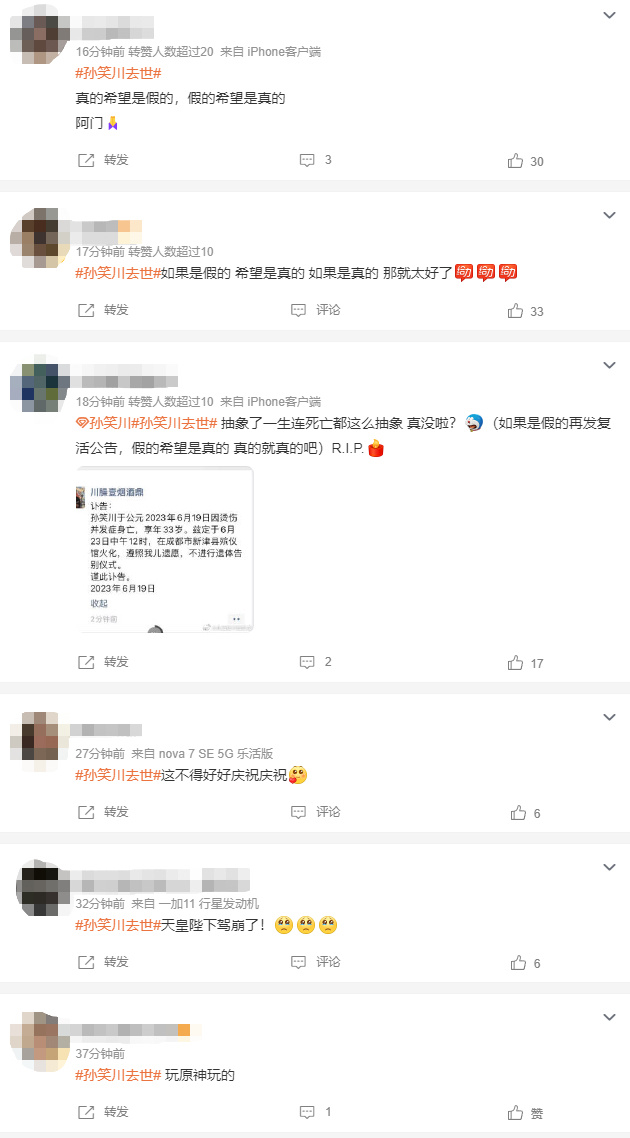Comment on post about 天皇陛下驾崩了

point(316,962)
